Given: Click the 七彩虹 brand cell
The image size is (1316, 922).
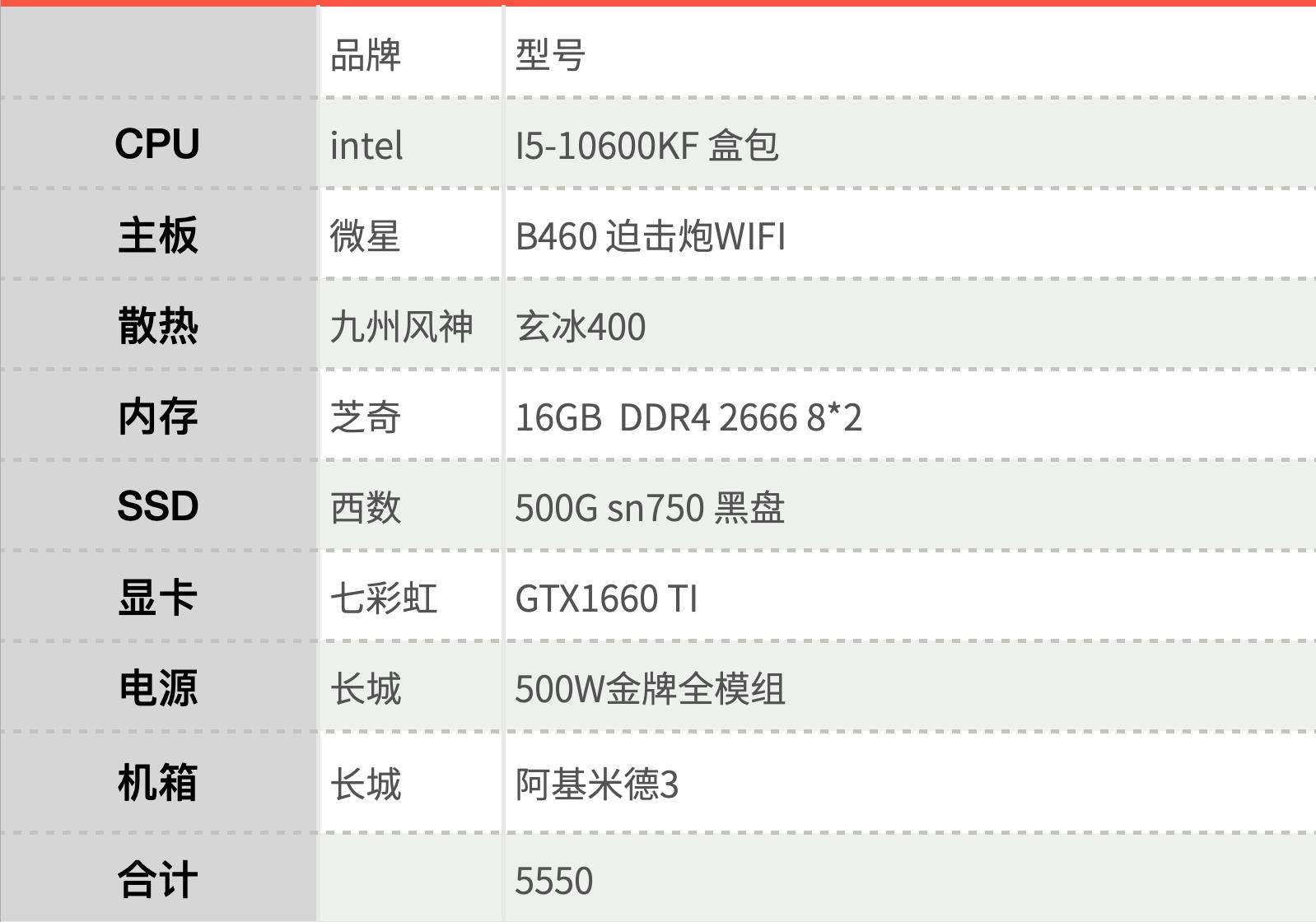Looking at the screenshot, I should [384, 598].
